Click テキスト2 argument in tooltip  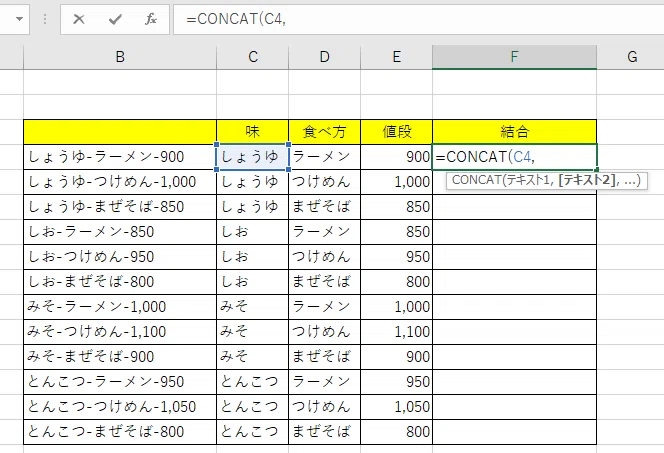coord(587,180)
